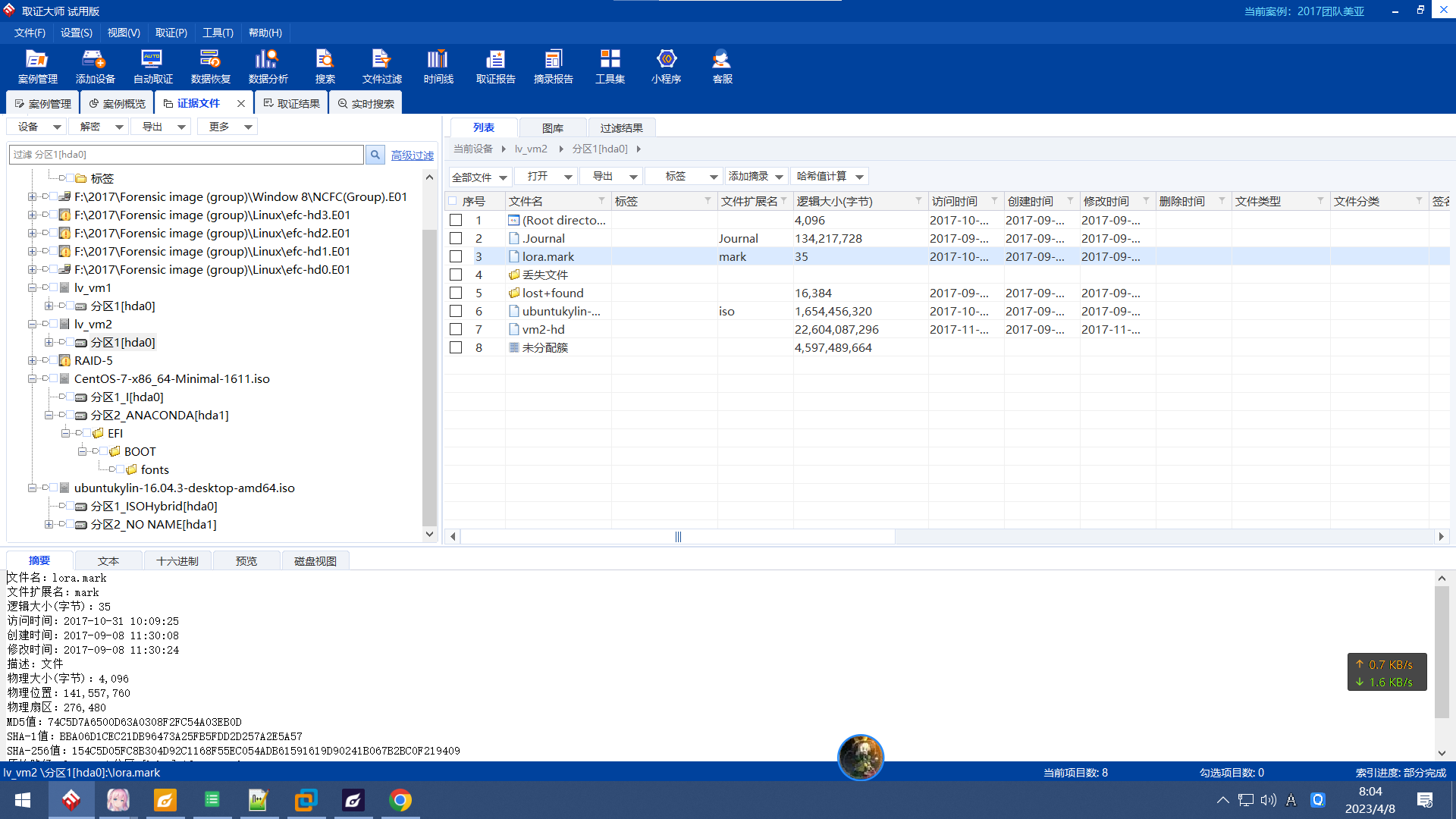The width and height of the screenshot is (1456, 819).
Task: Switch to the 图库 tab
Action: point(553,128)
